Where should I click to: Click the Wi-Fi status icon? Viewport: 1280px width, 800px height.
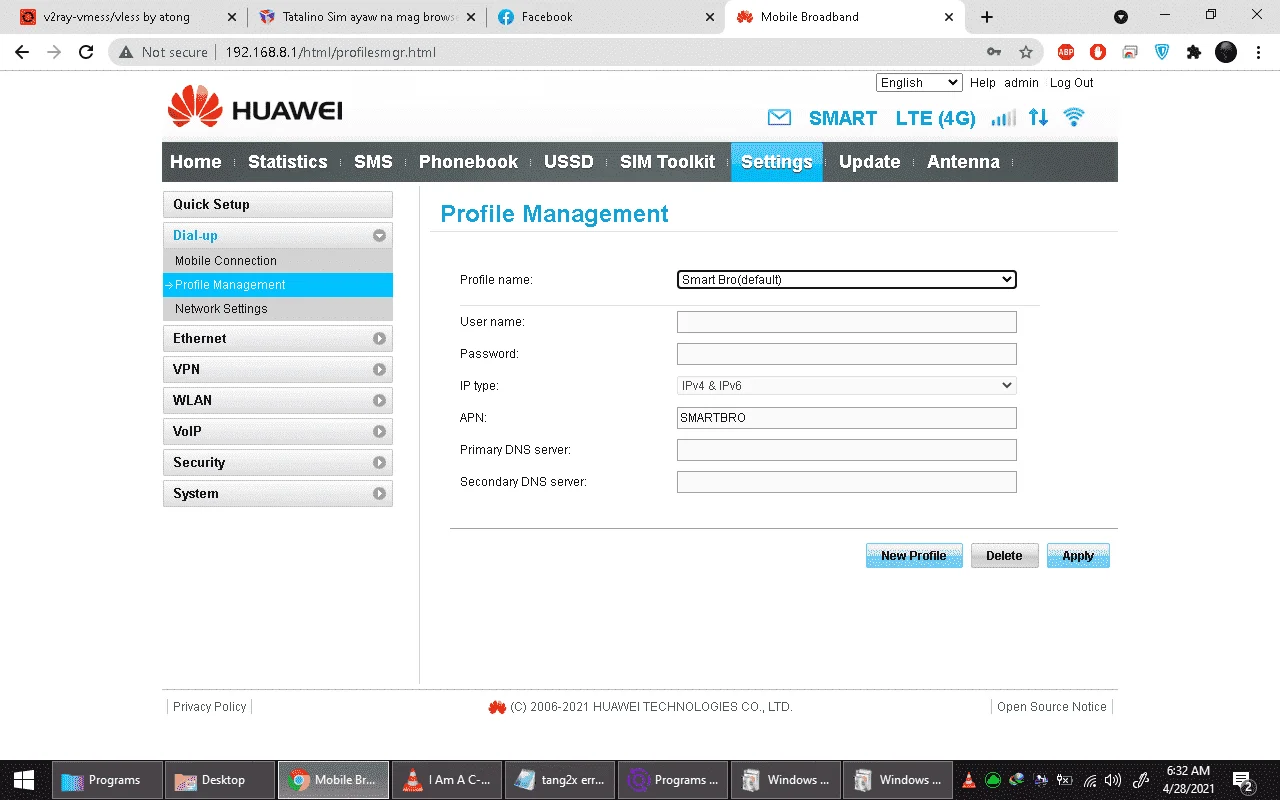[1074, 117]
